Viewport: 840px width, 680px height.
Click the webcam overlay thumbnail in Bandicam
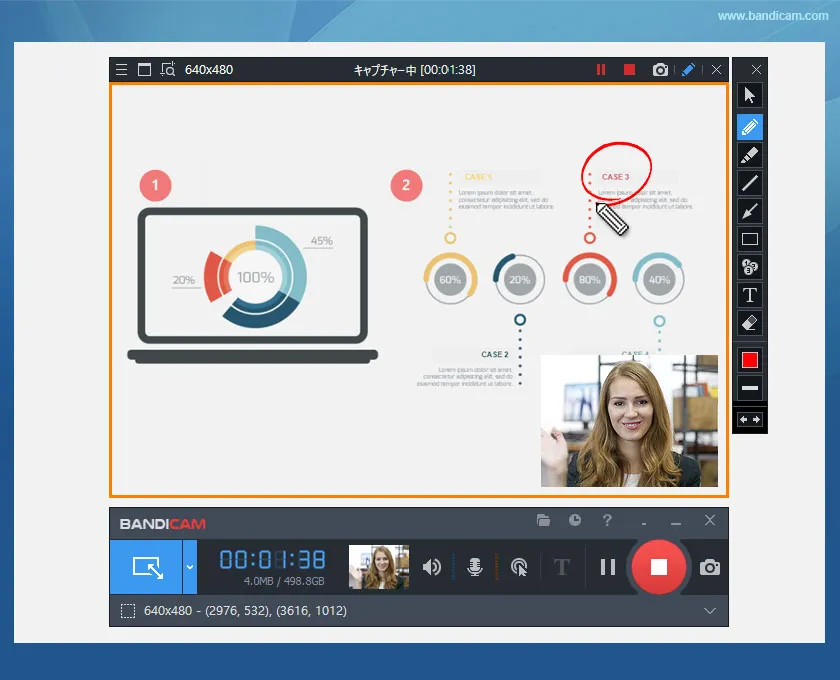[x=379, y=567]
